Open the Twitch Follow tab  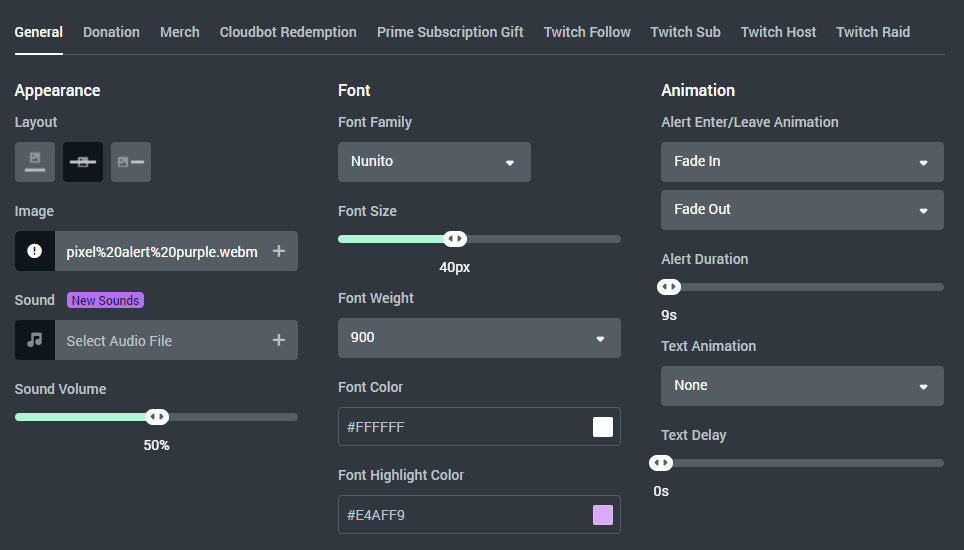[x=587, y=32]
